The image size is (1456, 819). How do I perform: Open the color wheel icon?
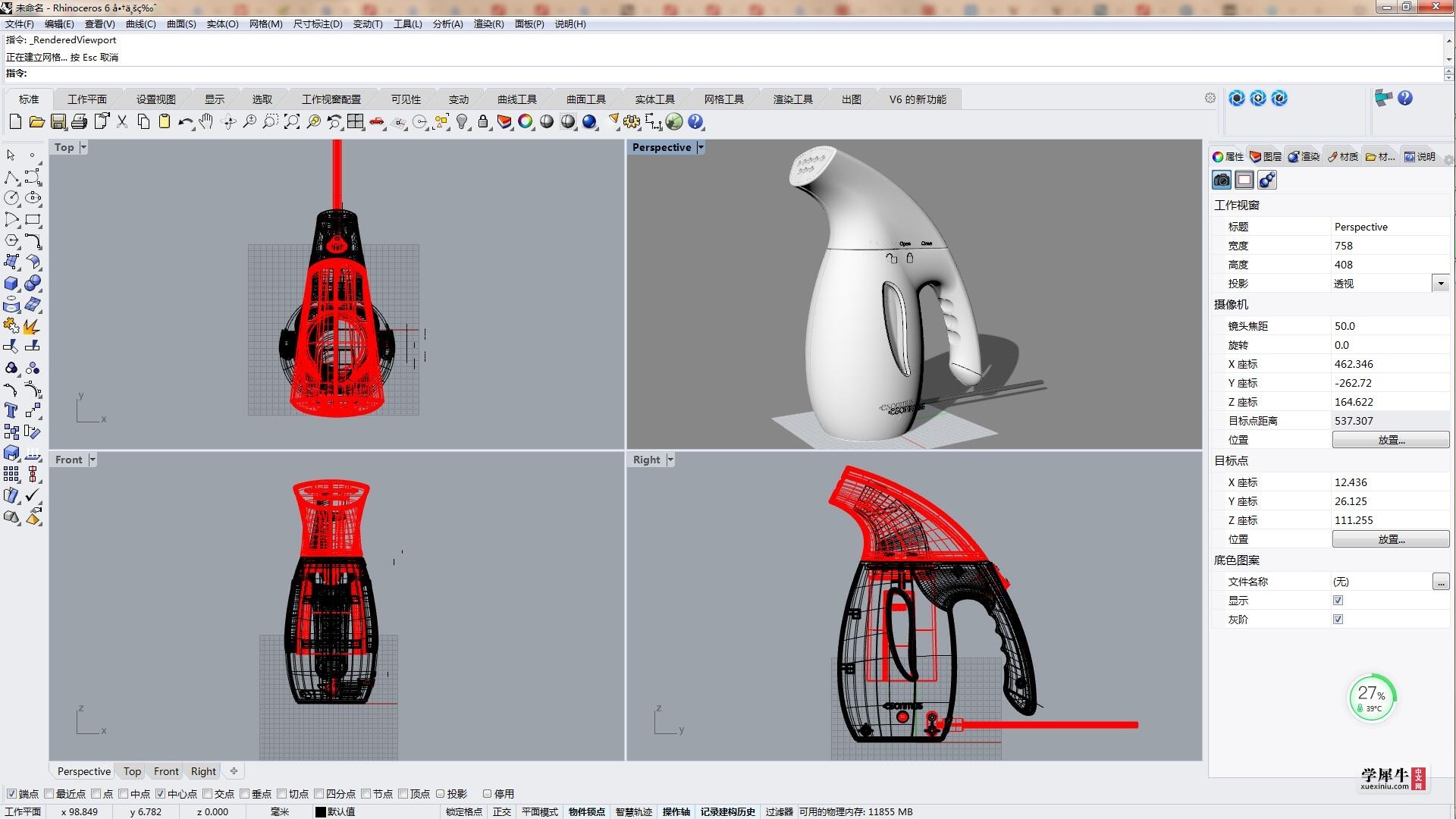click(526, 121)
